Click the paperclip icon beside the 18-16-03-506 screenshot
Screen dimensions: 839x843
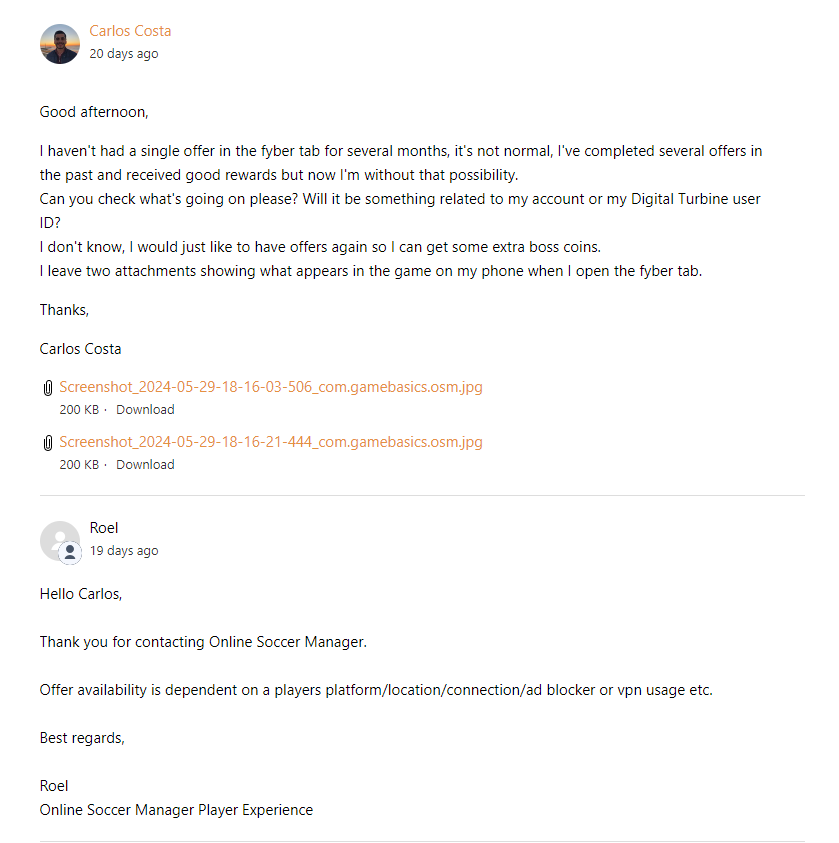pos(47,388)
